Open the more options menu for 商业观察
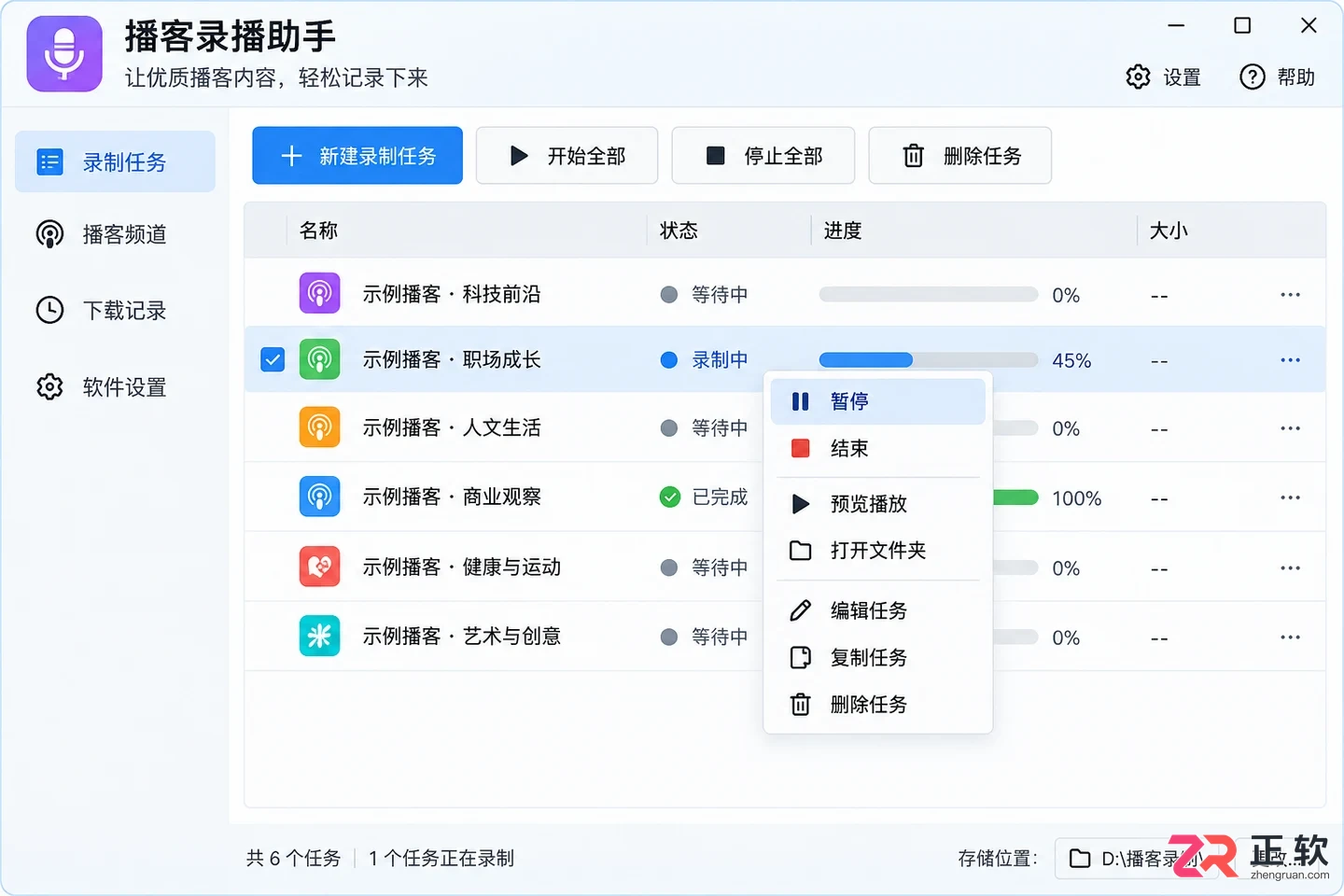 tap(1290, 497)
